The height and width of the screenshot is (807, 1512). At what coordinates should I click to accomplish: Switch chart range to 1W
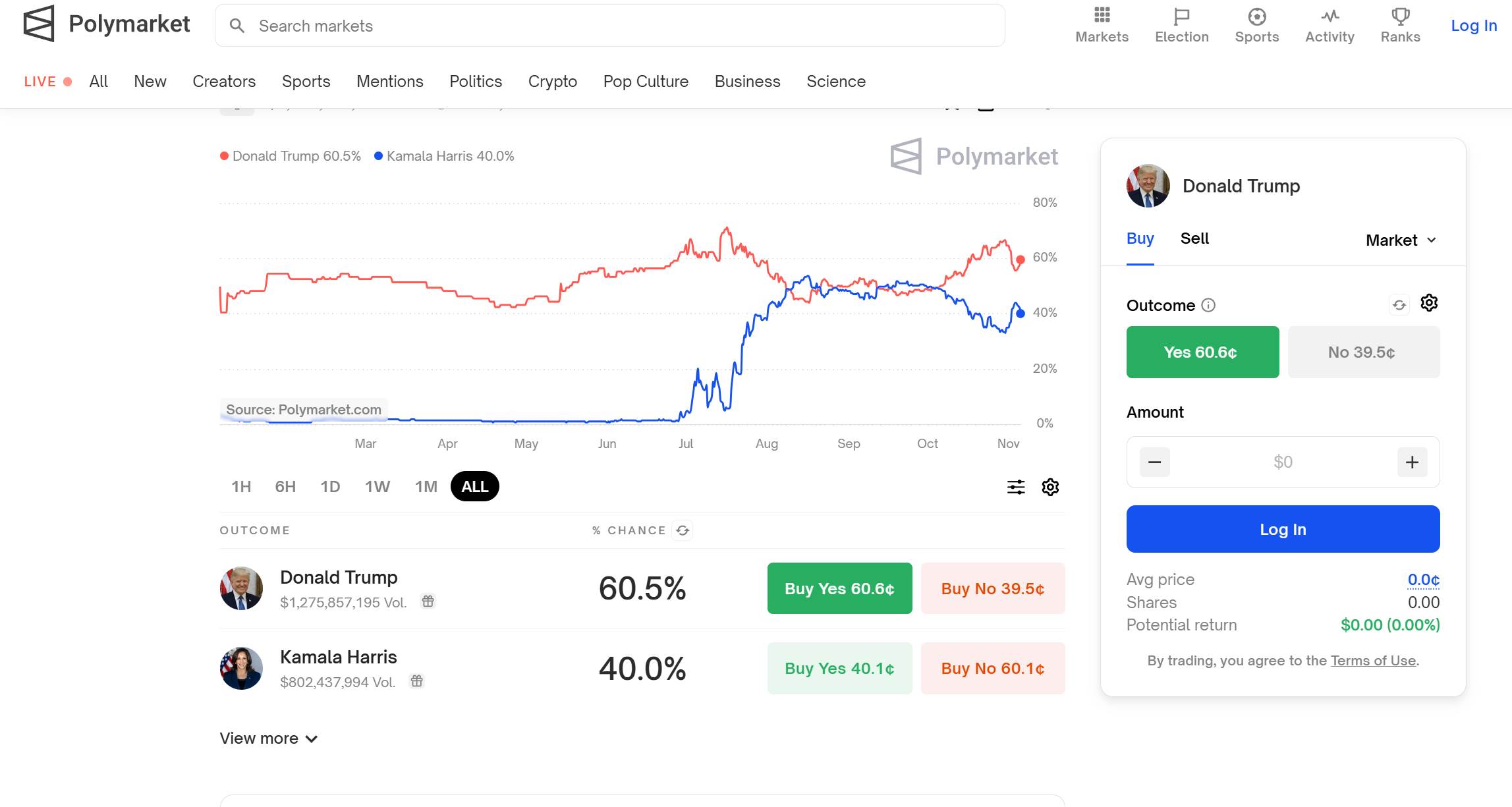pyautogui.click(x=378, y=487)
